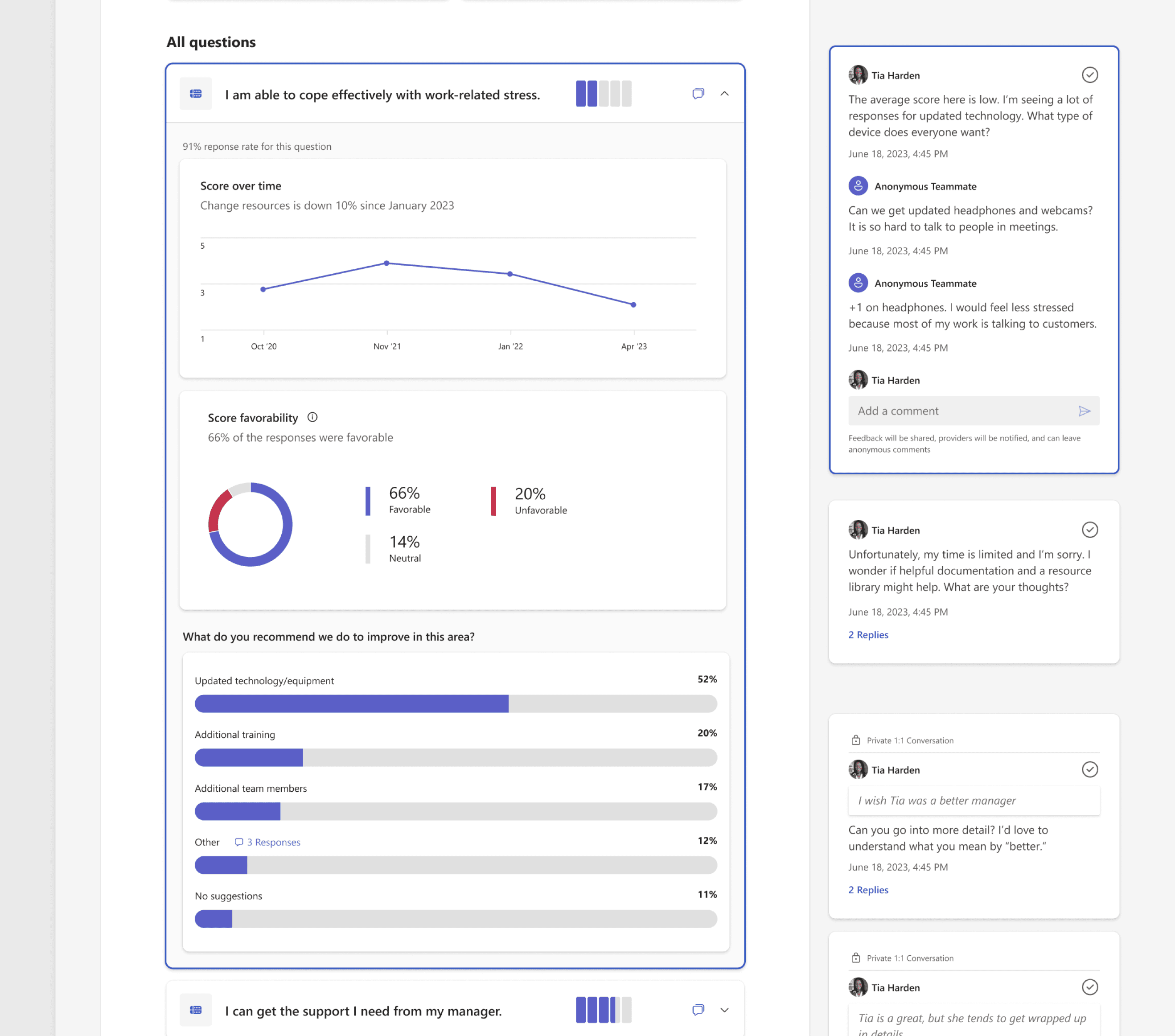Type in the Add a comment field
1175x1036 pixels.
pyautogui.click(x=960, y=411)
